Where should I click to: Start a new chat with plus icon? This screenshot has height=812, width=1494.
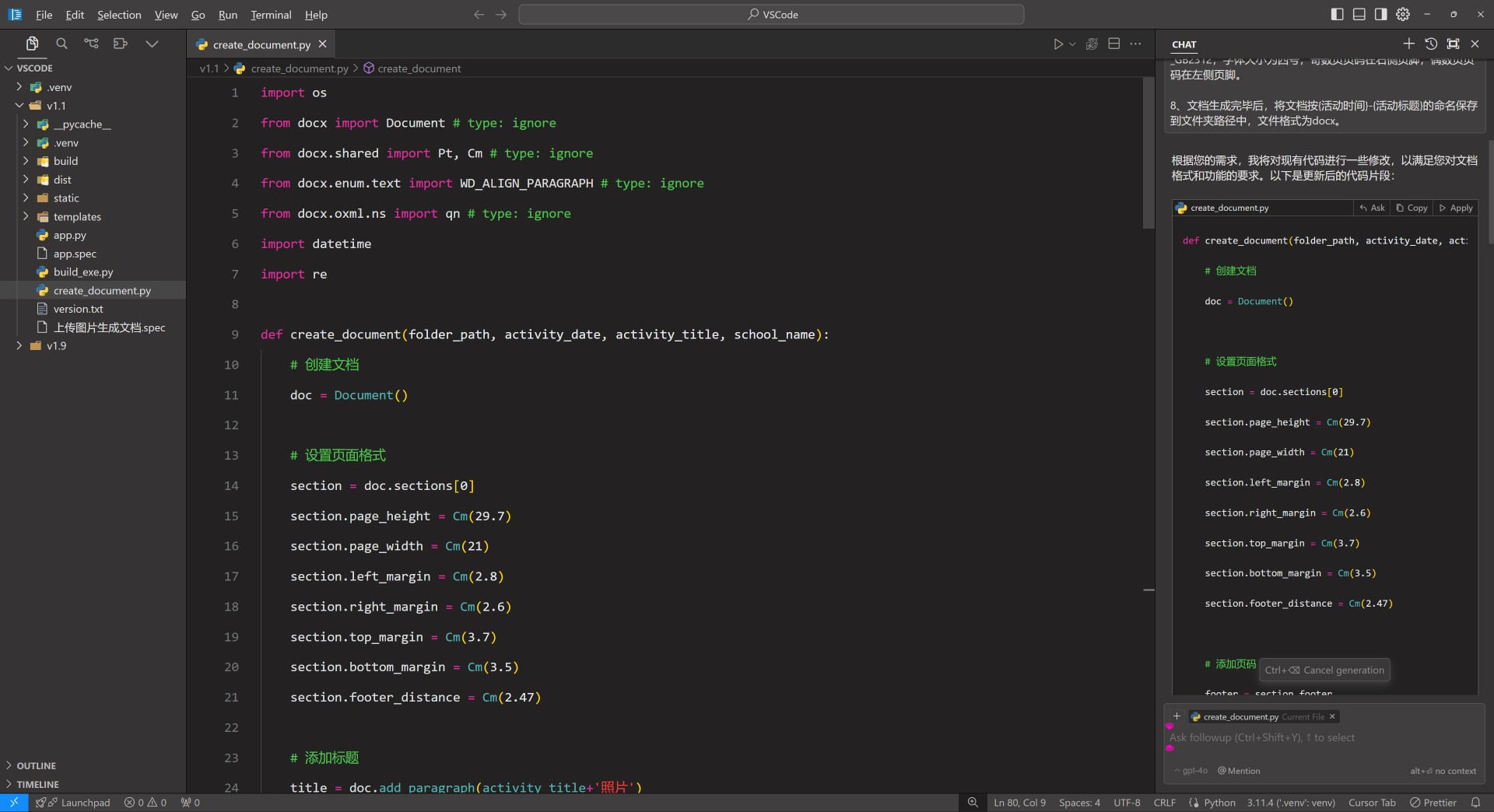[1408, 44]
